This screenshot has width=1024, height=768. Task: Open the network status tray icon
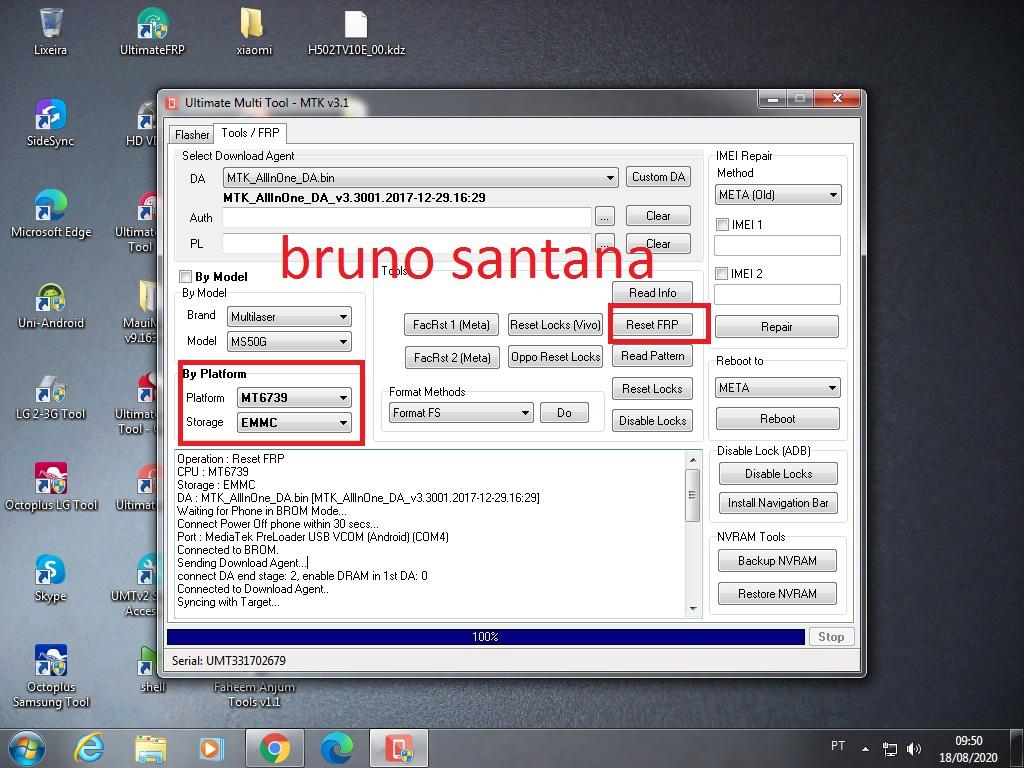[889, 749]
